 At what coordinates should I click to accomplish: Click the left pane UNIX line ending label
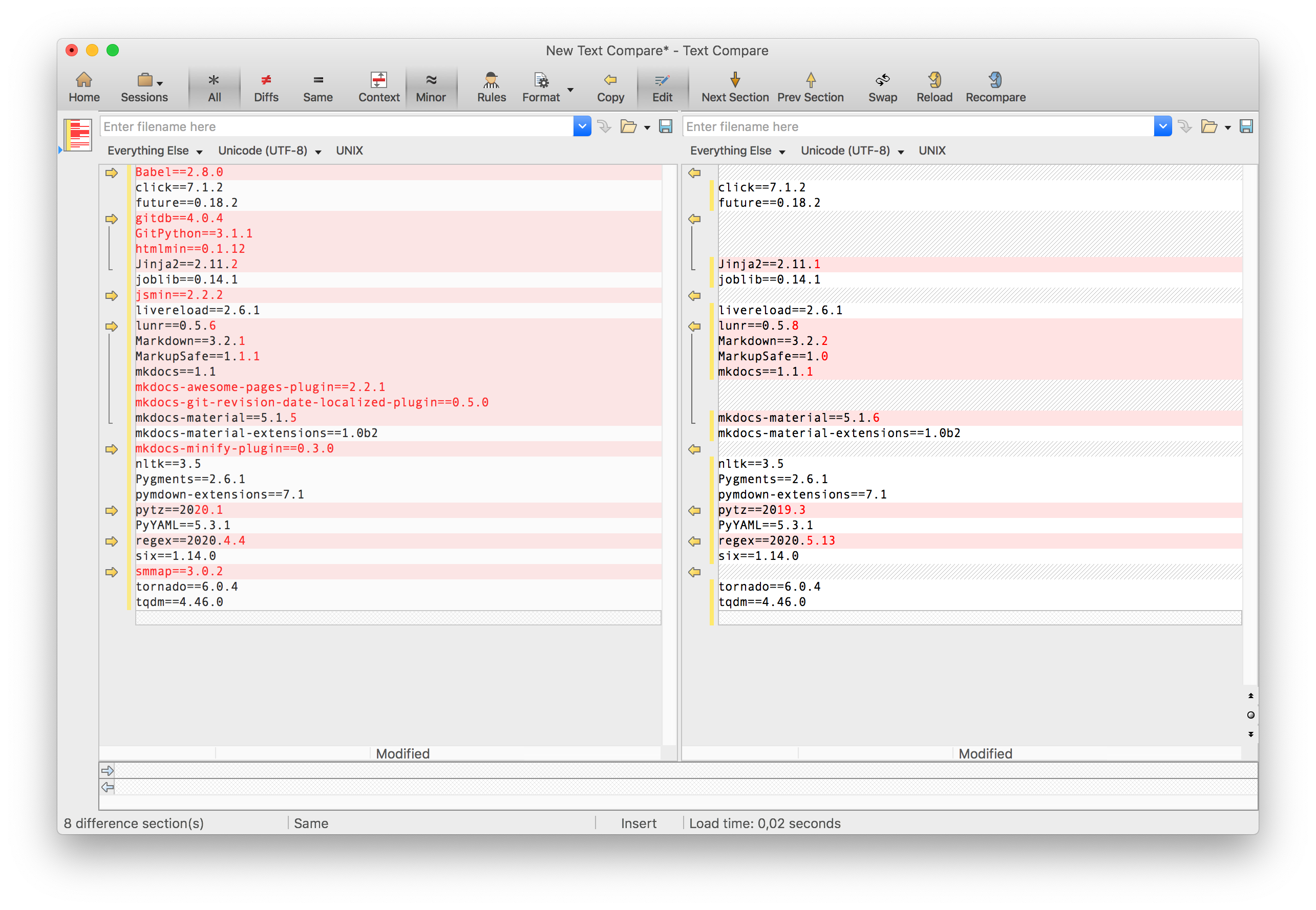tap(349, 150)
